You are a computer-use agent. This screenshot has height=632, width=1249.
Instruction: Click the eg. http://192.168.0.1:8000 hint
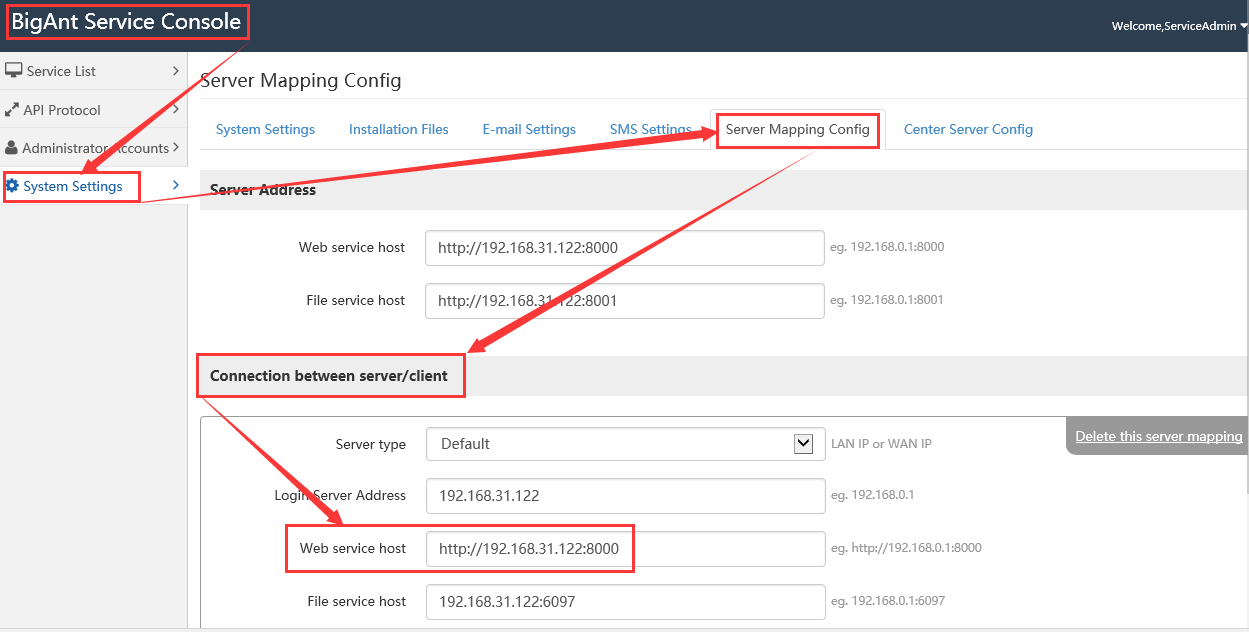906,548
